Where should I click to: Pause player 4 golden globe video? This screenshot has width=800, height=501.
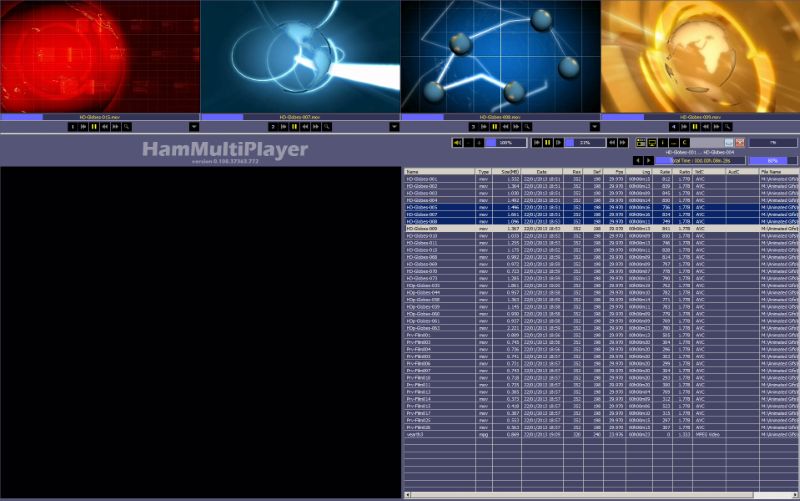pyautogui.click(x=695, y=127)
